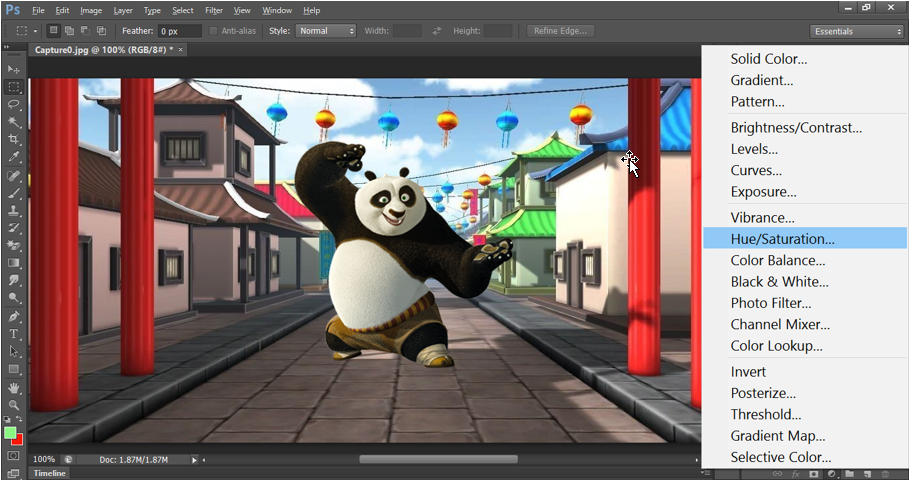Viewport: 911px width, 481px height.
Task: Choose the Eyedropper tool
Action: coord(14,157)
